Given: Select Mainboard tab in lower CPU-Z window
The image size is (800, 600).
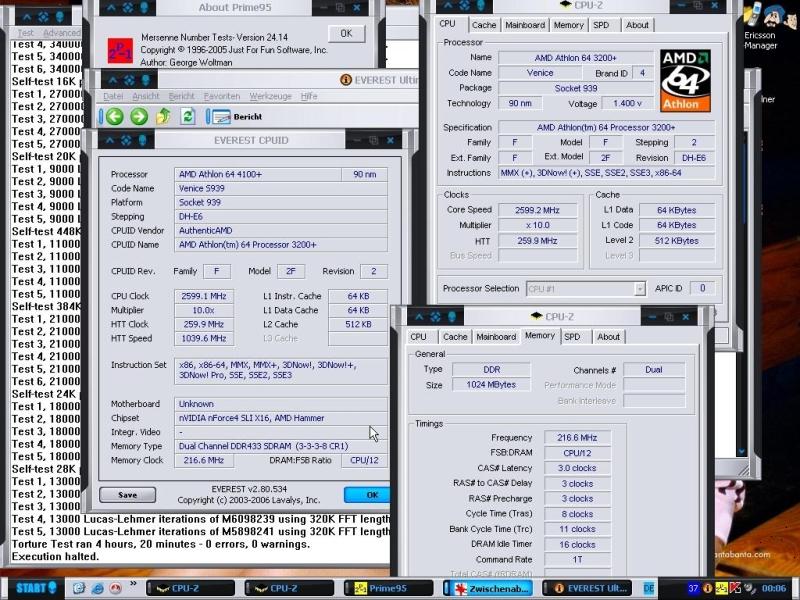Looking at the screenshot, I should tap(496, 337).
